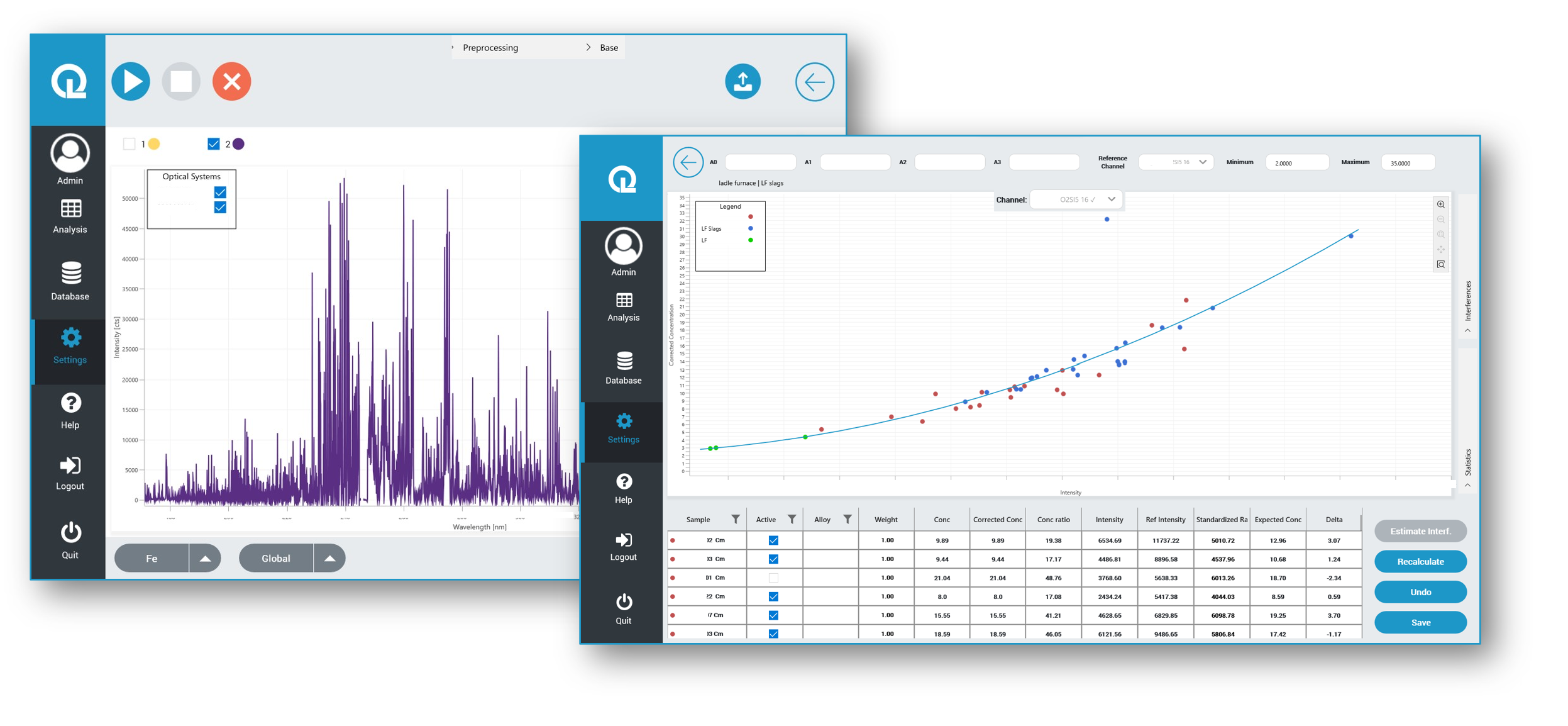Open Analysis in the front window sidebar
The image size is (1568, 726).
pos(622,307)
